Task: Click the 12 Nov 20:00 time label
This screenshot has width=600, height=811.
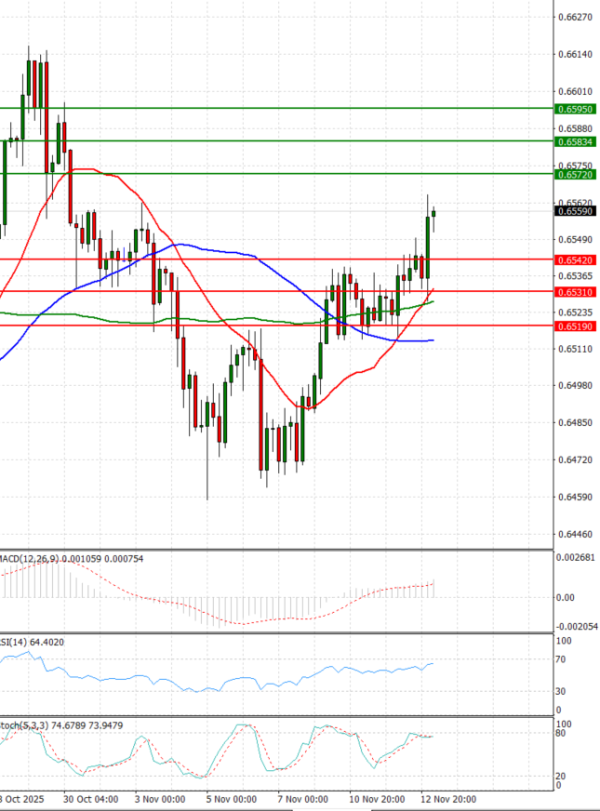Action: [446, 801]
